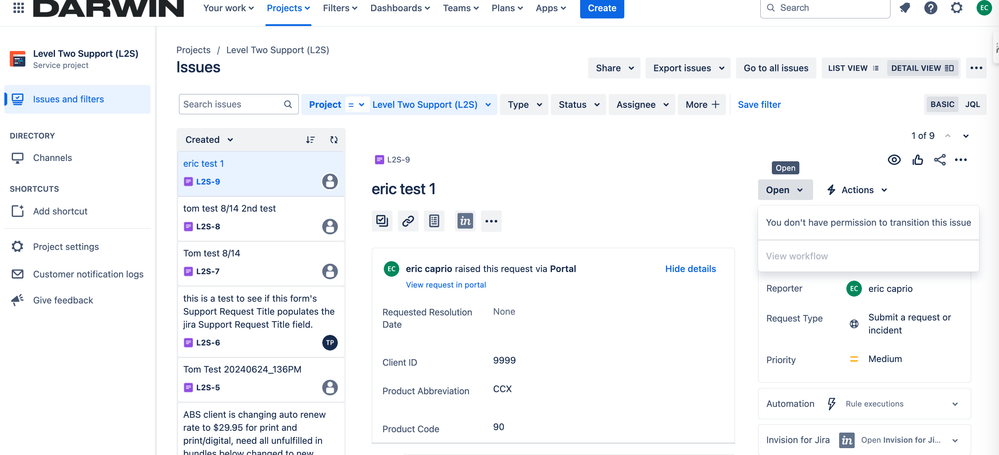Click View request in portal link
The height and width of the screenshot is (455, 999).
(x=446, y=285)
